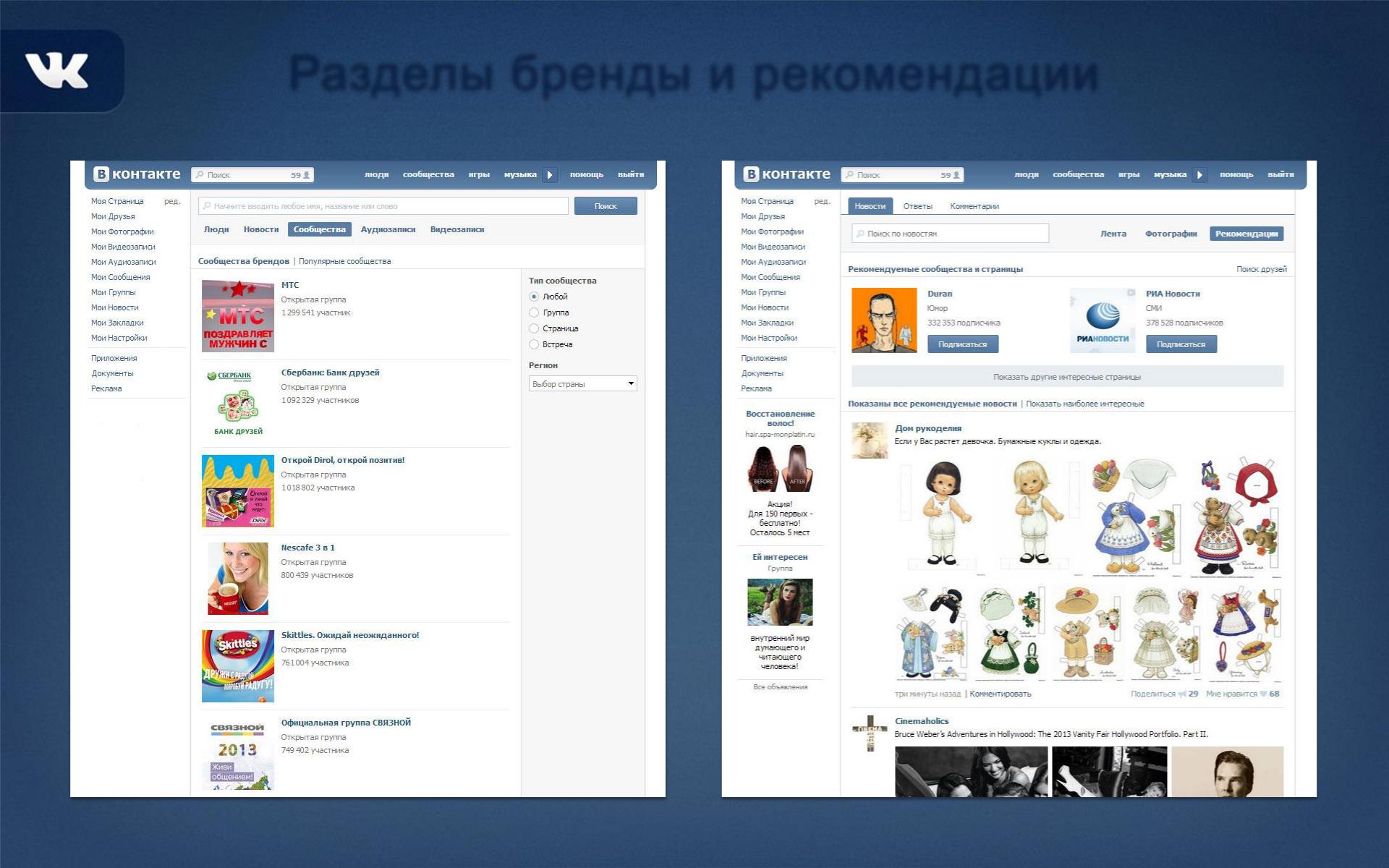The width and height of the screenshot is (1389, 868).
Task: Open the Dirol community avatar
Action: (238, 491)
